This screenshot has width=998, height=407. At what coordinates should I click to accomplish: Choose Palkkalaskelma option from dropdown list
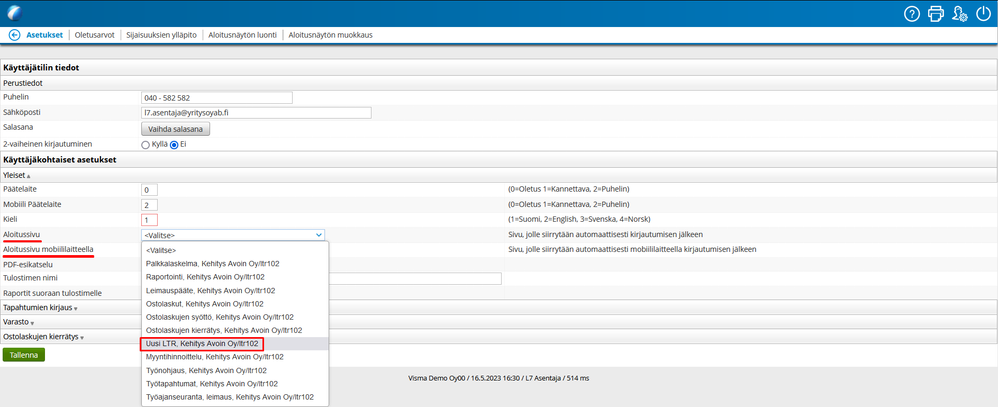(x=235, y=263)
